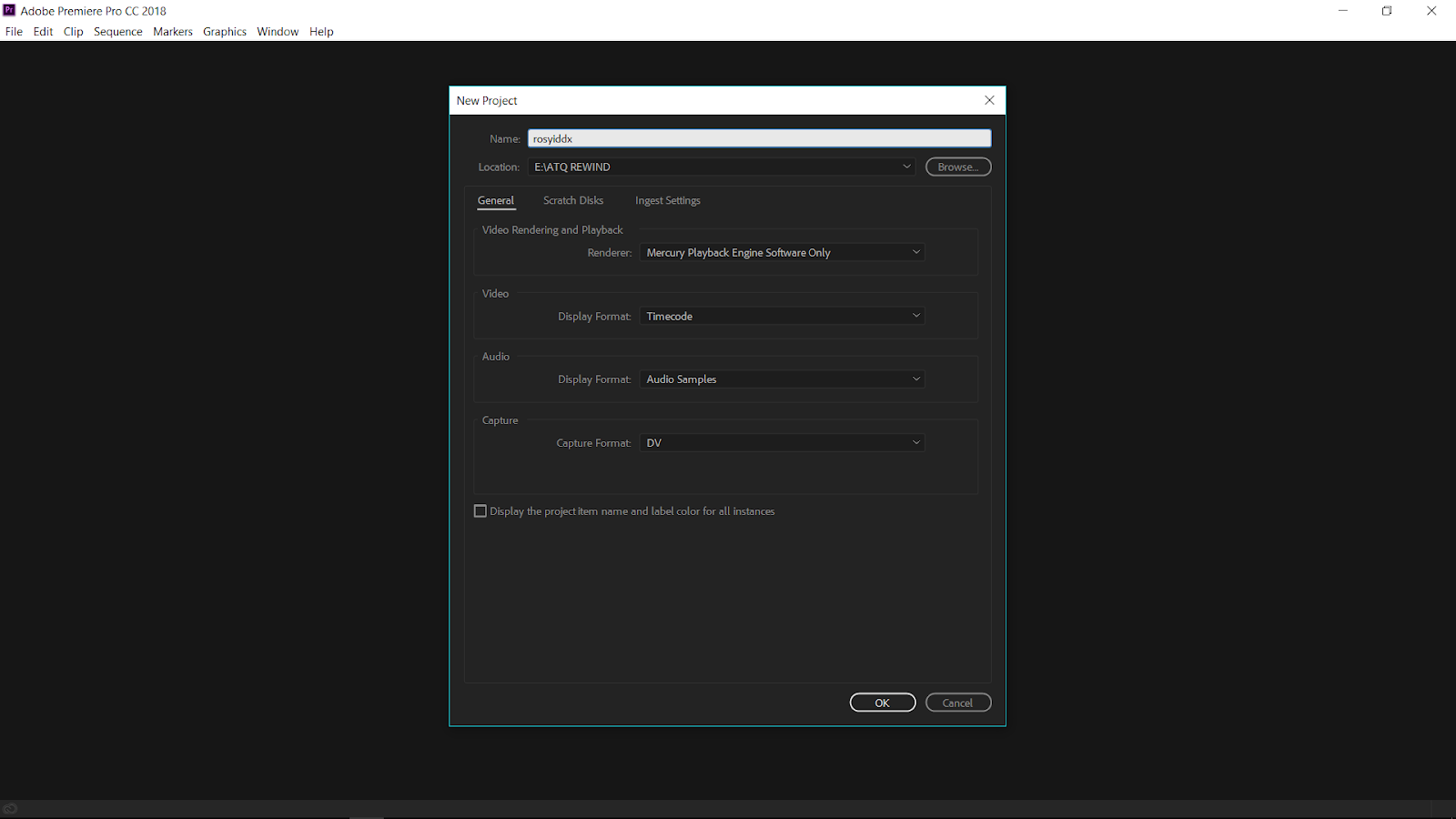
Task: Open the File menu
Action: click(14, 32)
